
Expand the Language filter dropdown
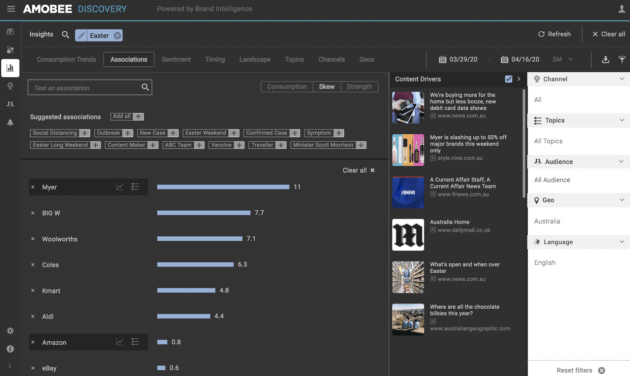621,242
